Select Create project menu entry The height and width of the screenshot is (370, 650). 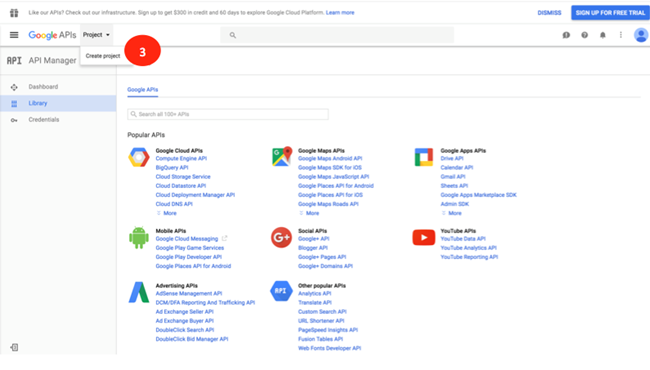tap(103, 56)
